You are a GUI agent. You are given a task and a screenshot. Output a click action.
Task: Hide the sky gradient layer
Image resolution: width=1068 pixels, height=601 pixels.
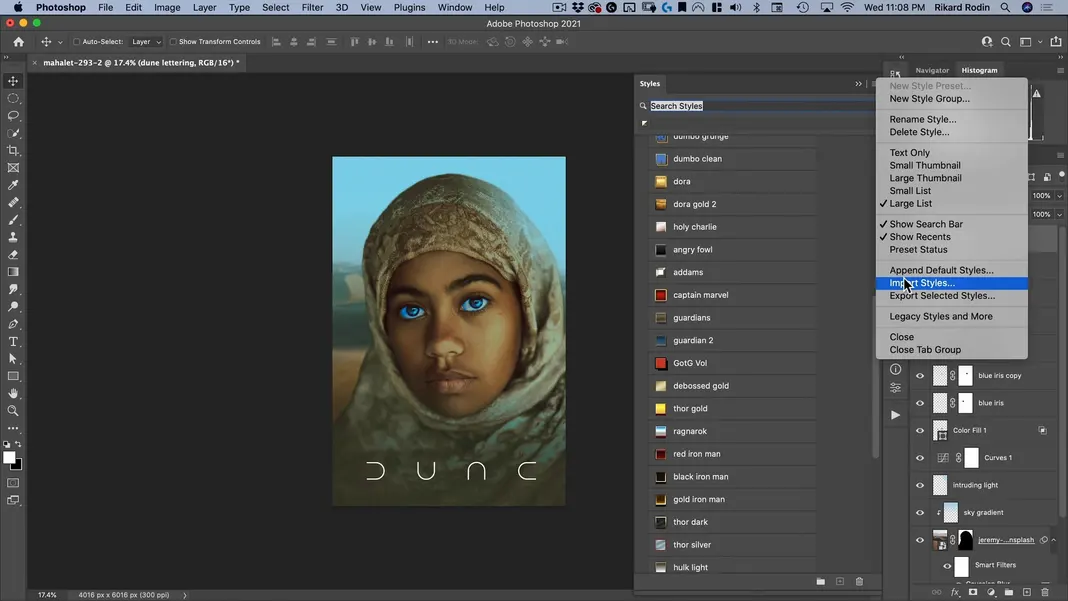point(920,512)
